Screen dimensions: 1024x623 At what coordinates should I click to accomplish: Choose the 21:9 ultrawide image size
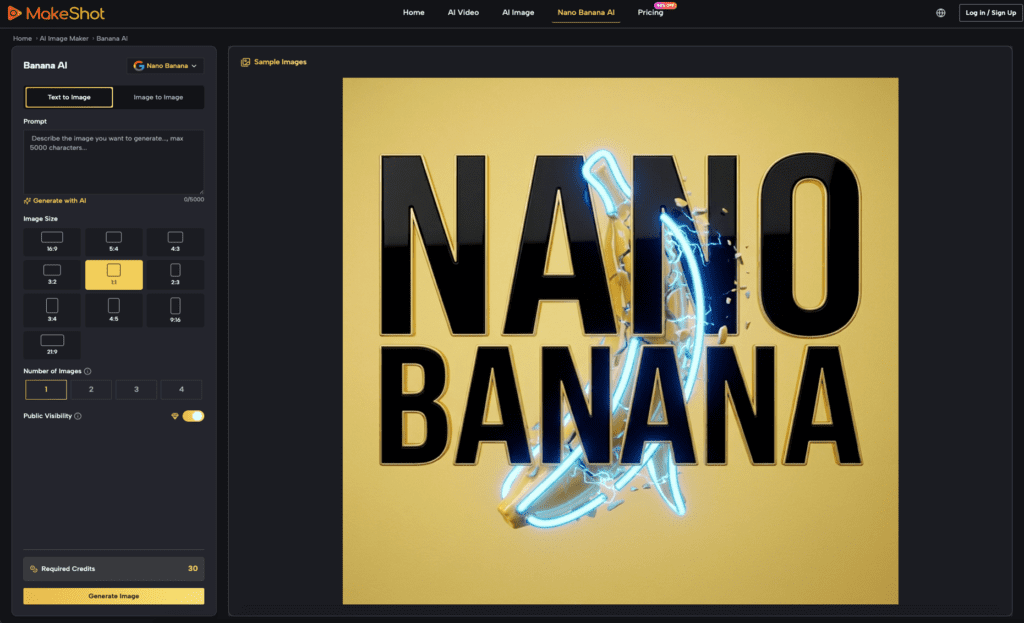[51, 345]
